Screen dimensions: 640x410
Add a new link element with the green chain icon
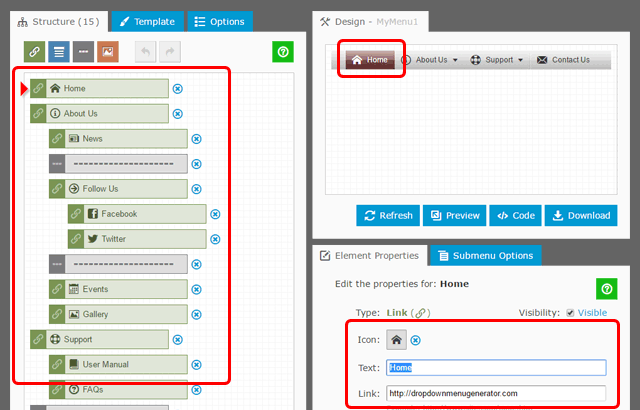click(x=34, y=52)
